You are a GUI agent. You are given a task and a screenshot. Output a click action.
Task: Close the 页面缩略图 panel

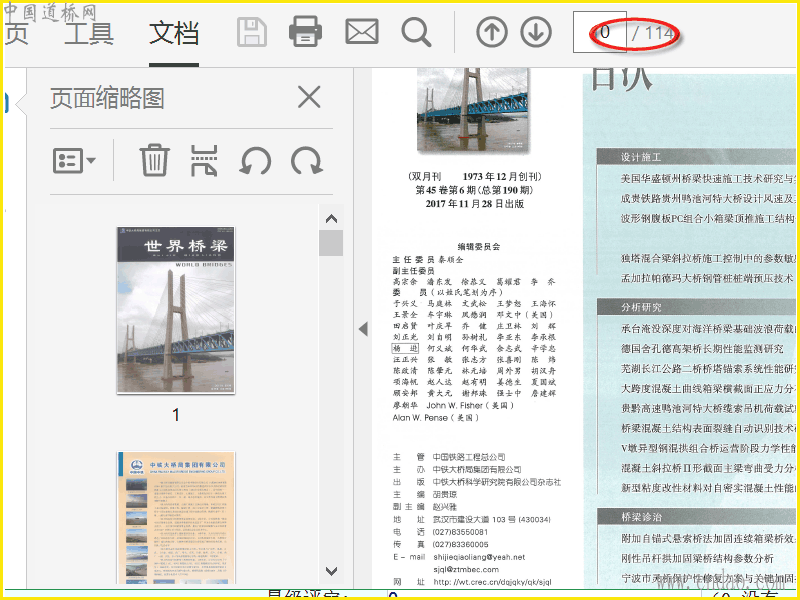(x=309, y=97)
